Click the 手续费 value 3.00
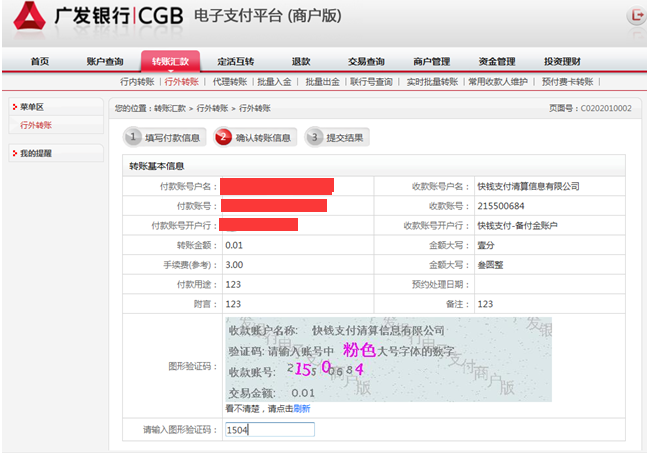 (234, 265)
